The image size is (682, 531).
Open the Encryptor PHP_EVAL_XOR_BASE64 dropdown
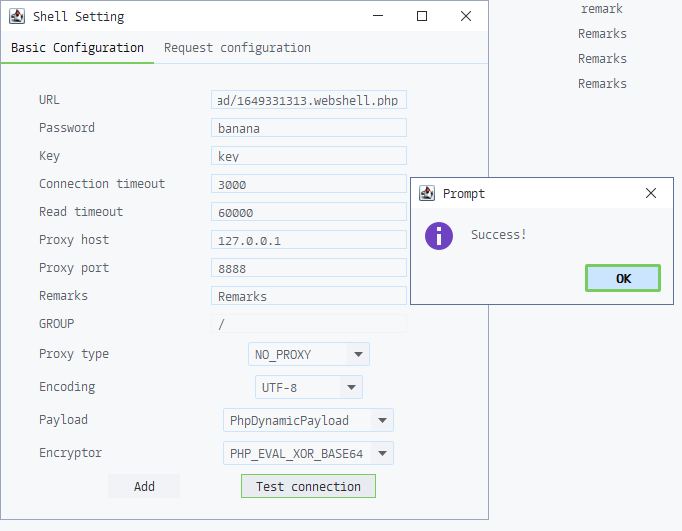[x=382, y=453]
